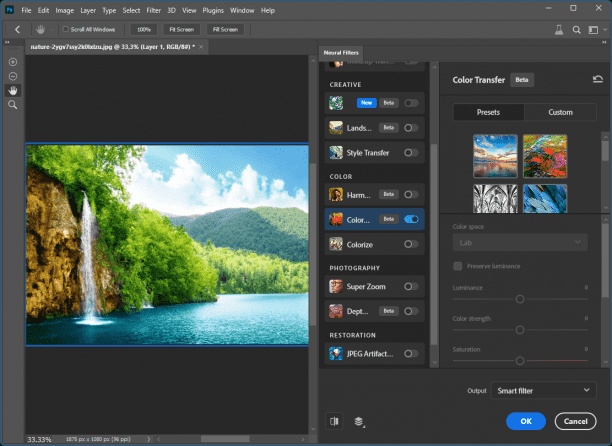
Task: Select the sunset lake preset thumbnail
Action: [495, 156]
